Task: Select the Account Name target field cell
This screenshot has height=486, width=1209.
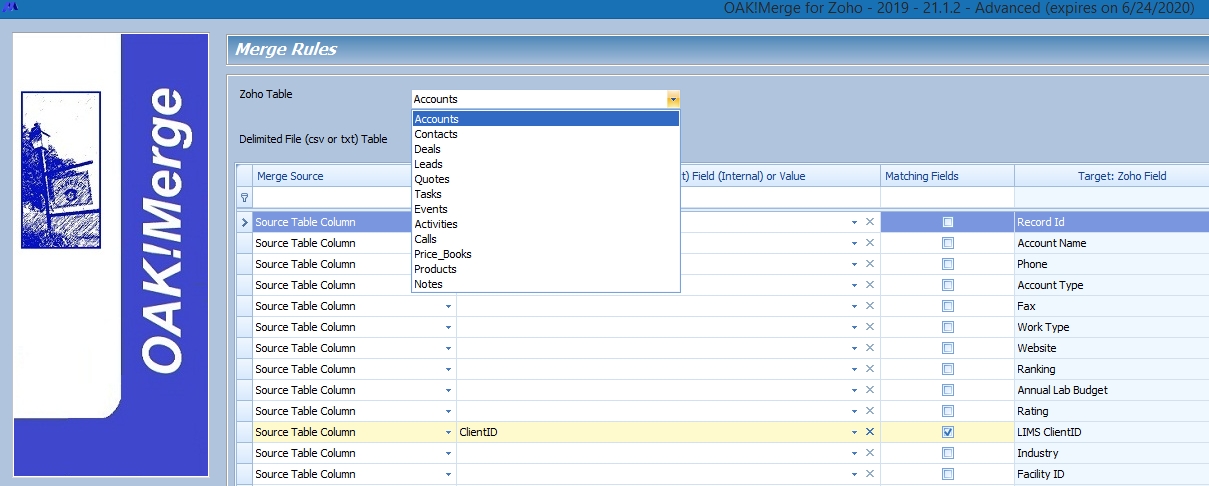Action: tap(1112, 243)
